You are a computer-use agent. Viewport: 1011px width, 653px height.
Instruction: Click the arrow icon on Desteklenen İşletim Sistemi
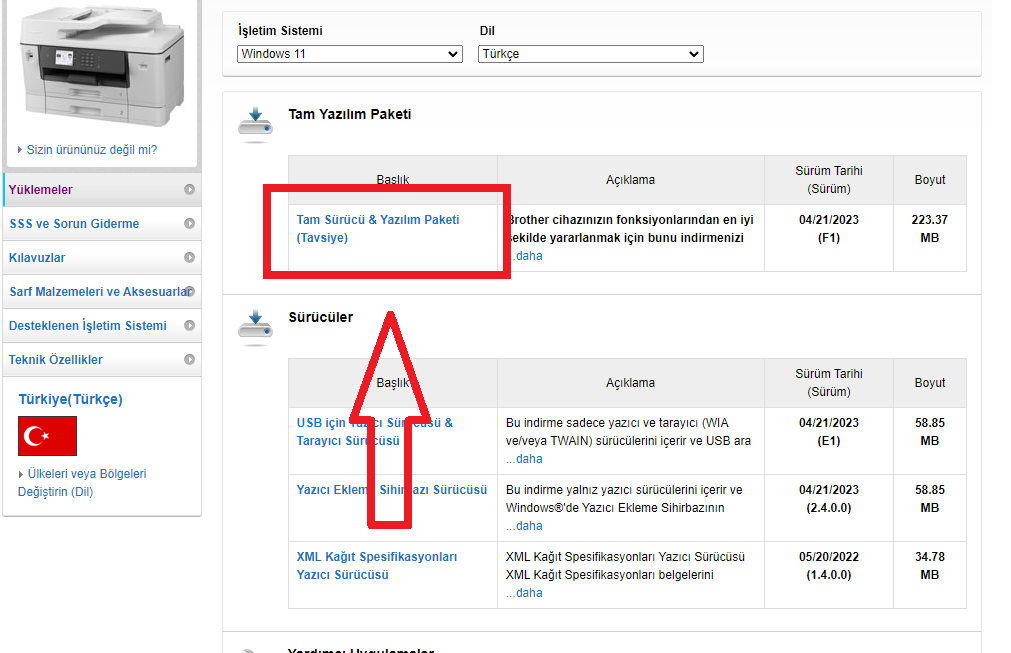tap(189, 326)
